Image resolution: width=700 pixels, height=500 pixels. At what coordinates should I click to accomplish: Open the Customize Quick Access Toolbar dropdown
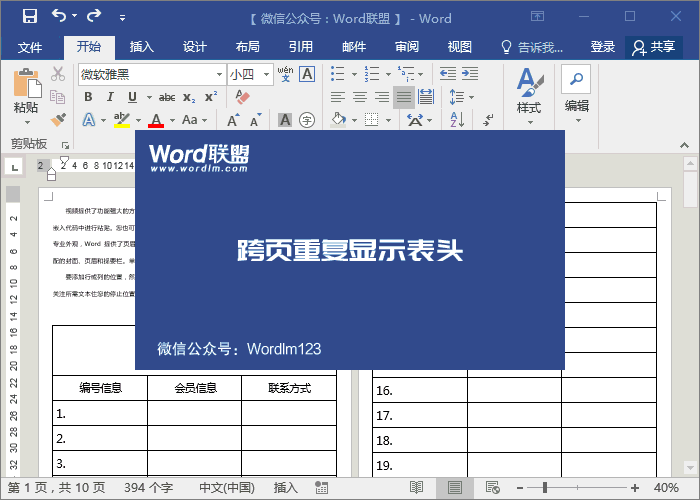[x=122, y=18]
